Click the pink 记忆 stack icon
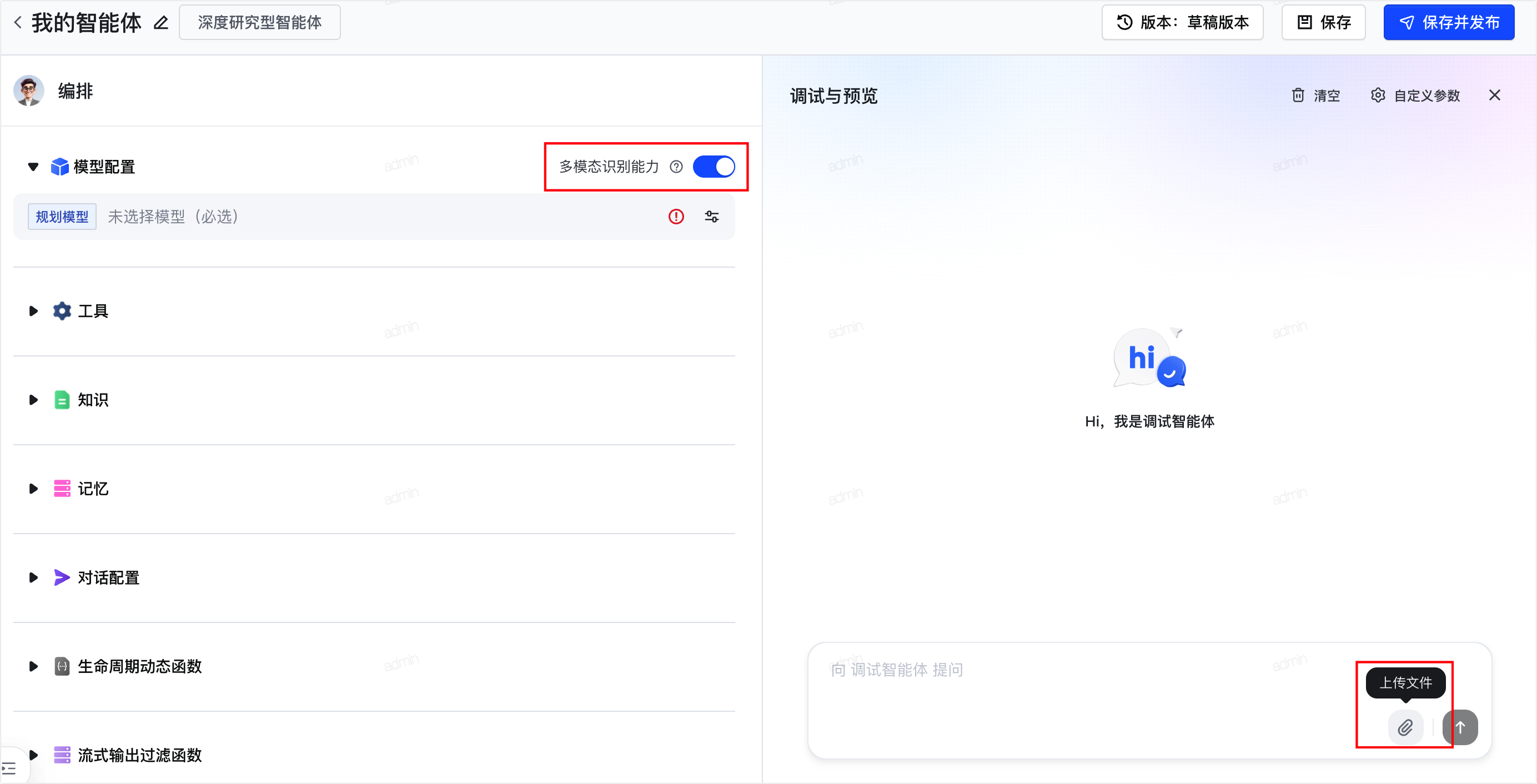Image resolution: width=1537 pixels, height=784 pixels. (x=62, y=489)
